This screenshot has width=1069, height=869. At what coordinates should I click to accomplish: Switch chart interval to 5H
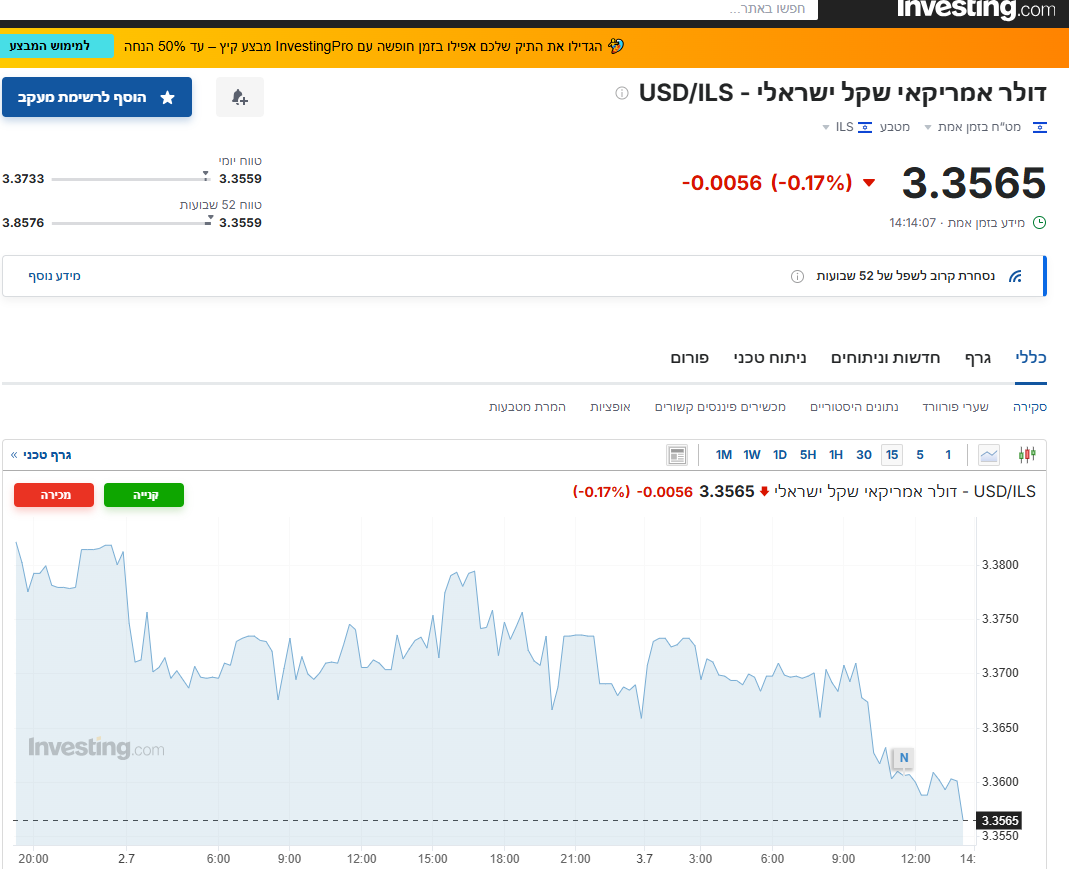(x=808, y=455)
